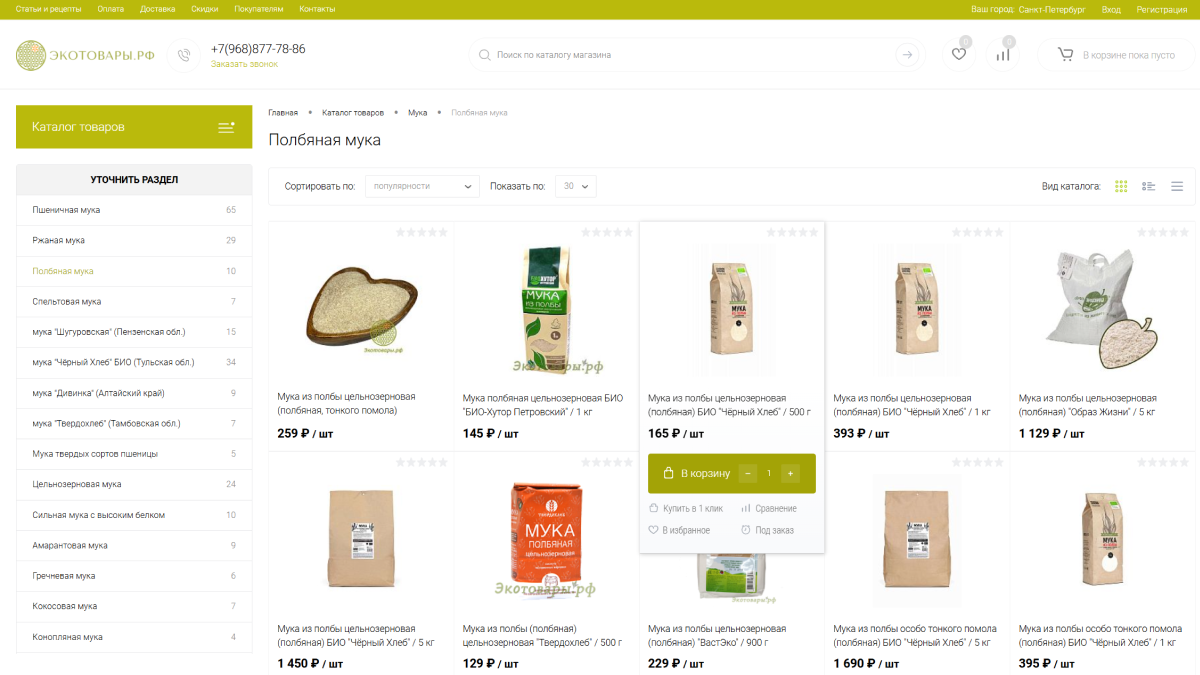Open the comparison bar-chart icon in header

(1003, 54)
